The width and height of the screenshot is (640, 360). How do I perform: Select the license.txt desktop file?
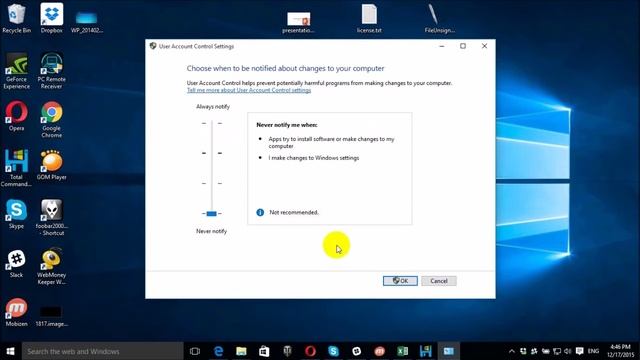pos(369,19)
